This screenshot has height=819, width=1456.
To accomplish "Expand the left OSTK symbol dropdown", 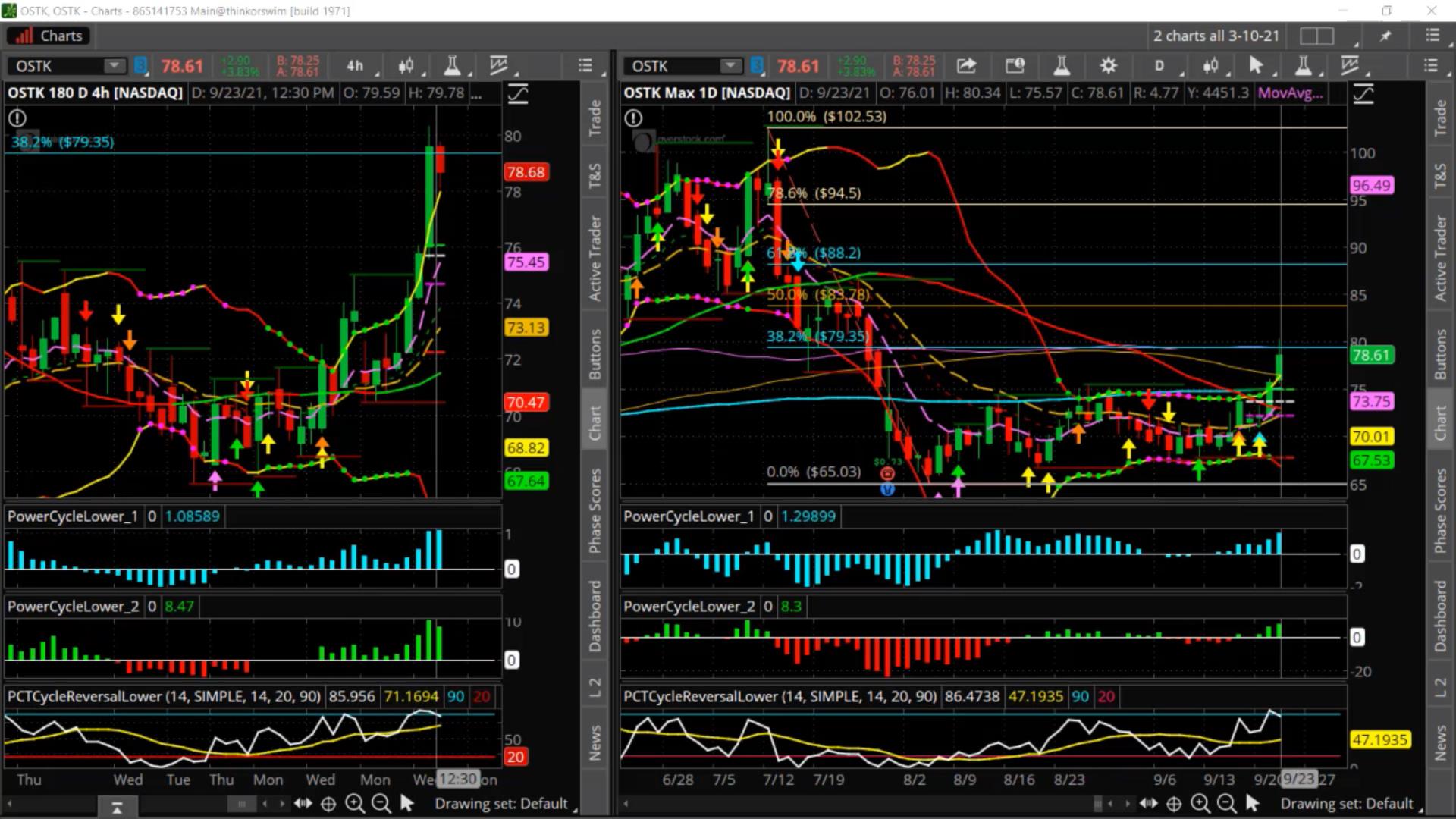I will click(115, 66).
